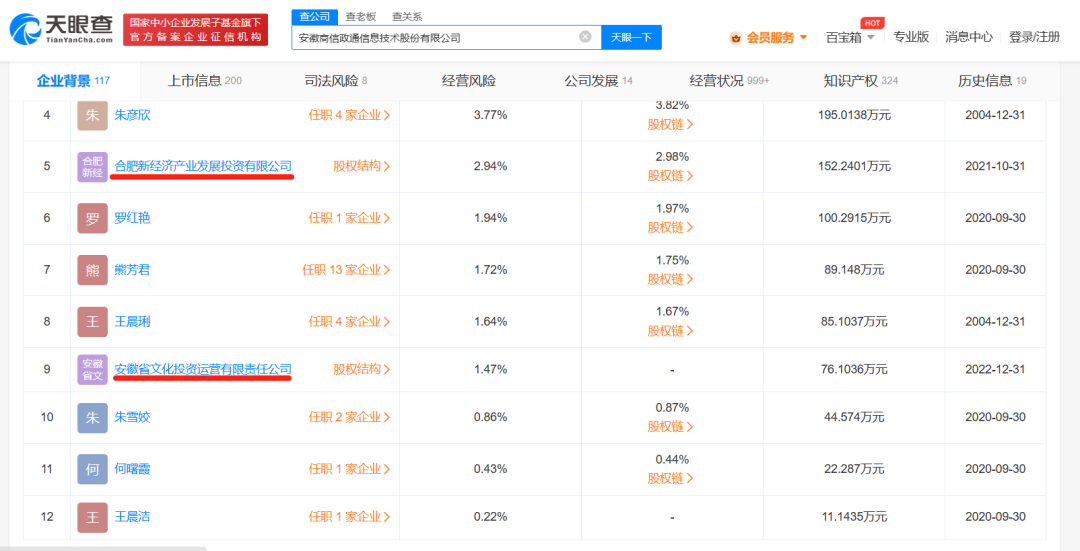
Task: Open 股权链 under 1.67% for 王晨琍
Action: pyautogui.click(x=671, y=331)
